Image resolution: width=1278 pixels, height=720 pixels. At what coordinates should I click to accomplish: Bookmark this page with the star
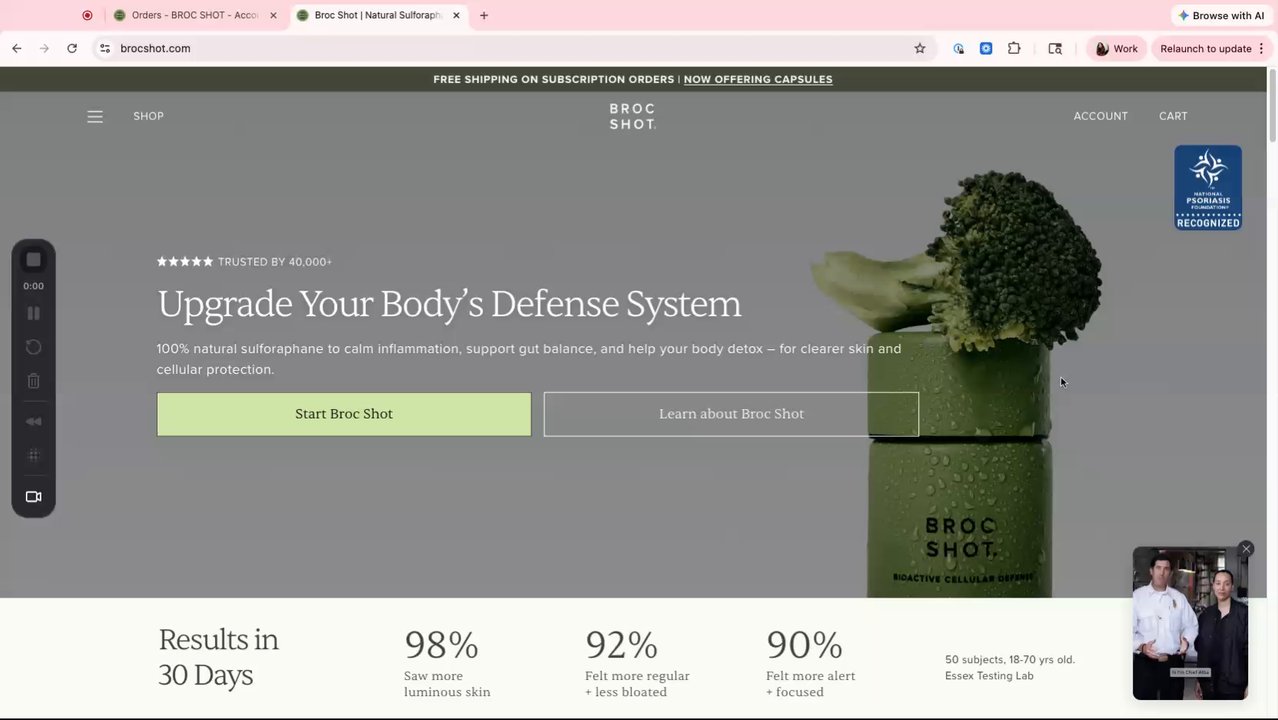coord(920,48)
